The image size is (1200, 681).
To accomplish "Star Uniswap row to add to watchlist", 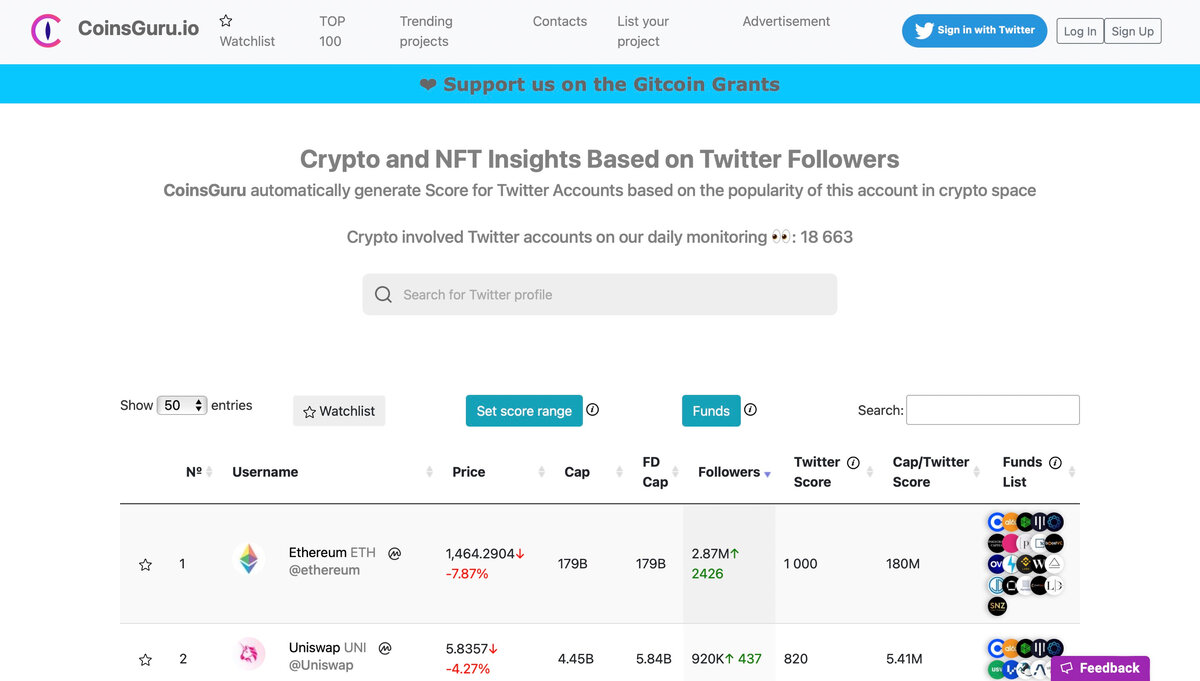I will coord(145,660).
